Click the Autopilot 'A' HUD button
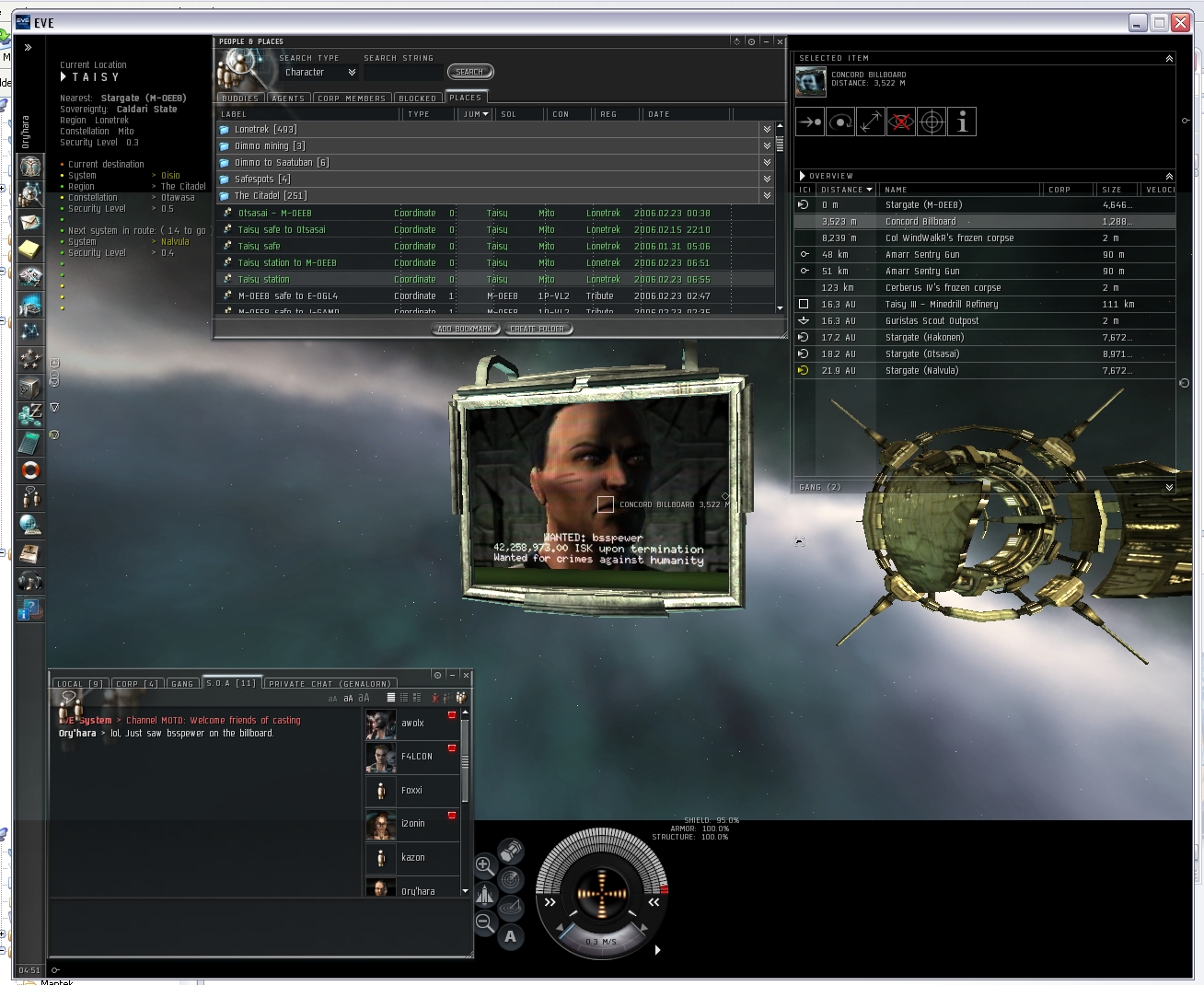 point(510,937)
